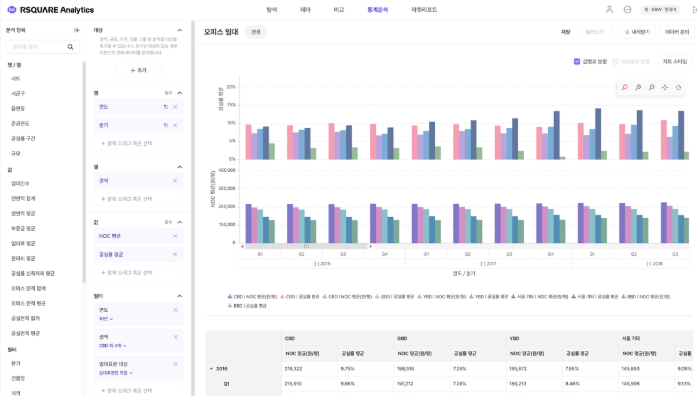The height and width of the screenshot is (396, 697).
Task: Click the chart horizontal scrollbar handle
Action: (306, 246)
